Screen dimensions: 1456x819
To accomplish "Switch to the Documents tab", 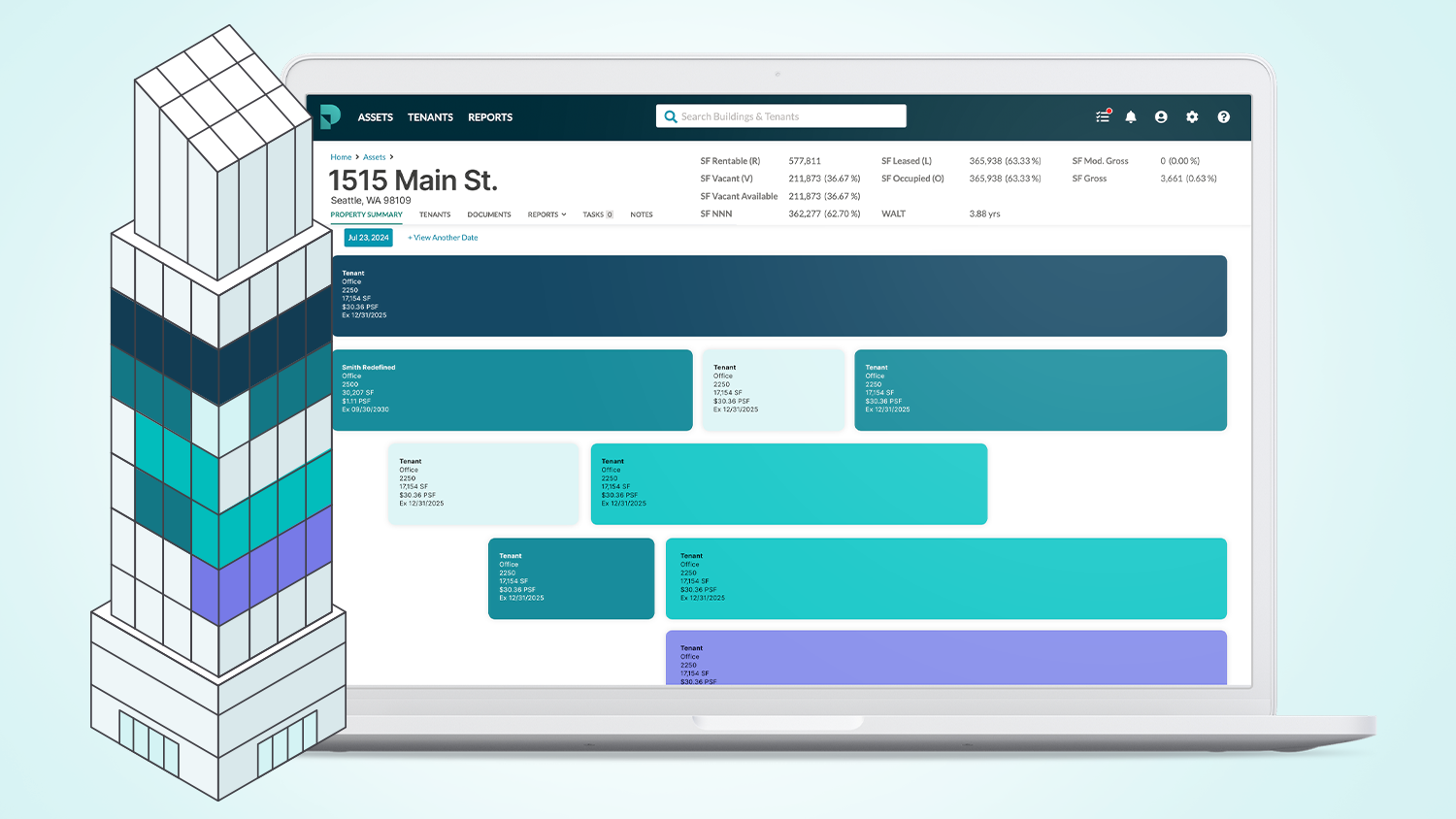I will [488, 214].
